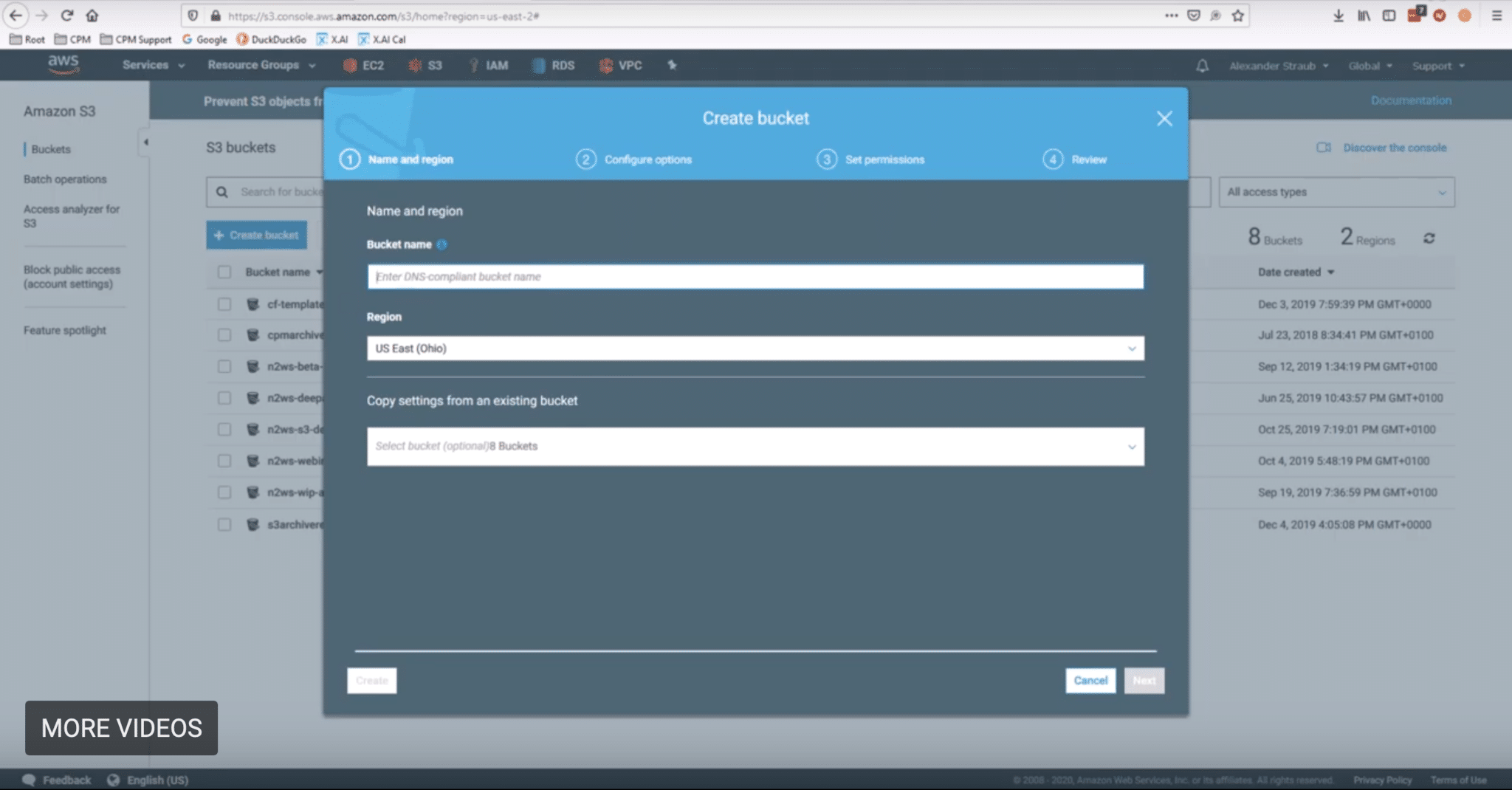Open browser downloads arrow icon

(1339, 16)
